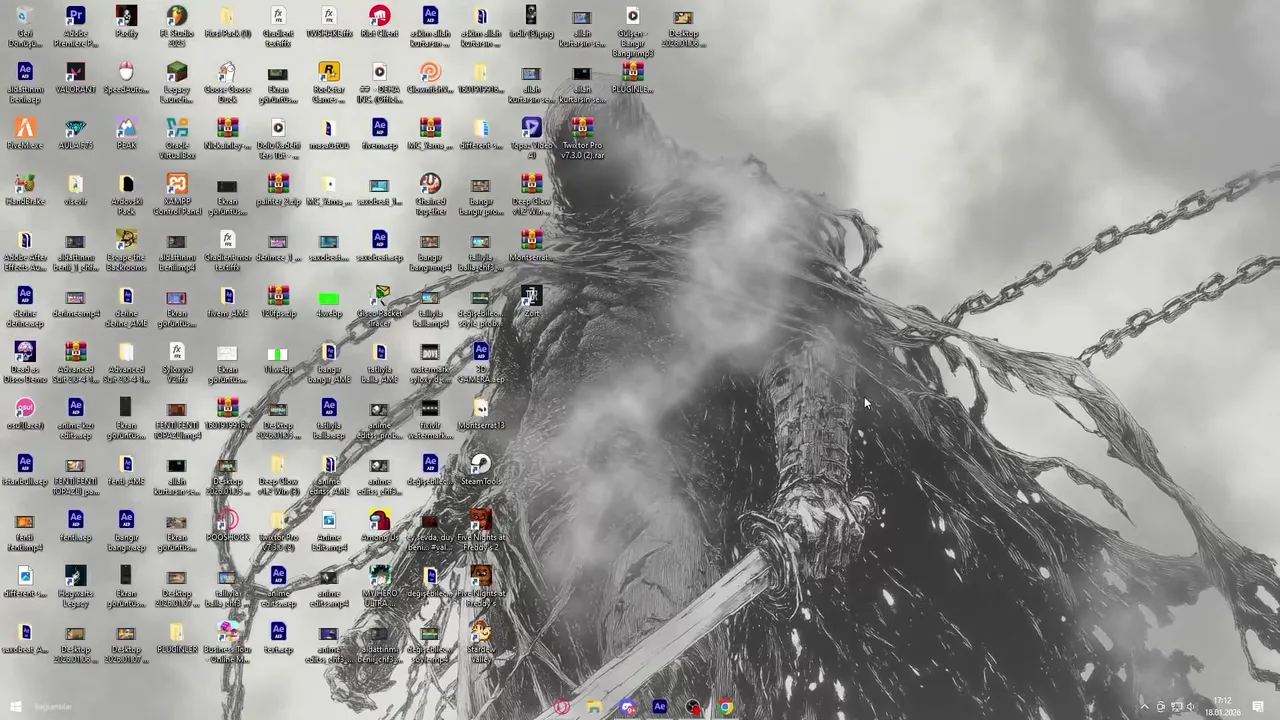Open the Recycle Bin desktop icon

point(25,26)
